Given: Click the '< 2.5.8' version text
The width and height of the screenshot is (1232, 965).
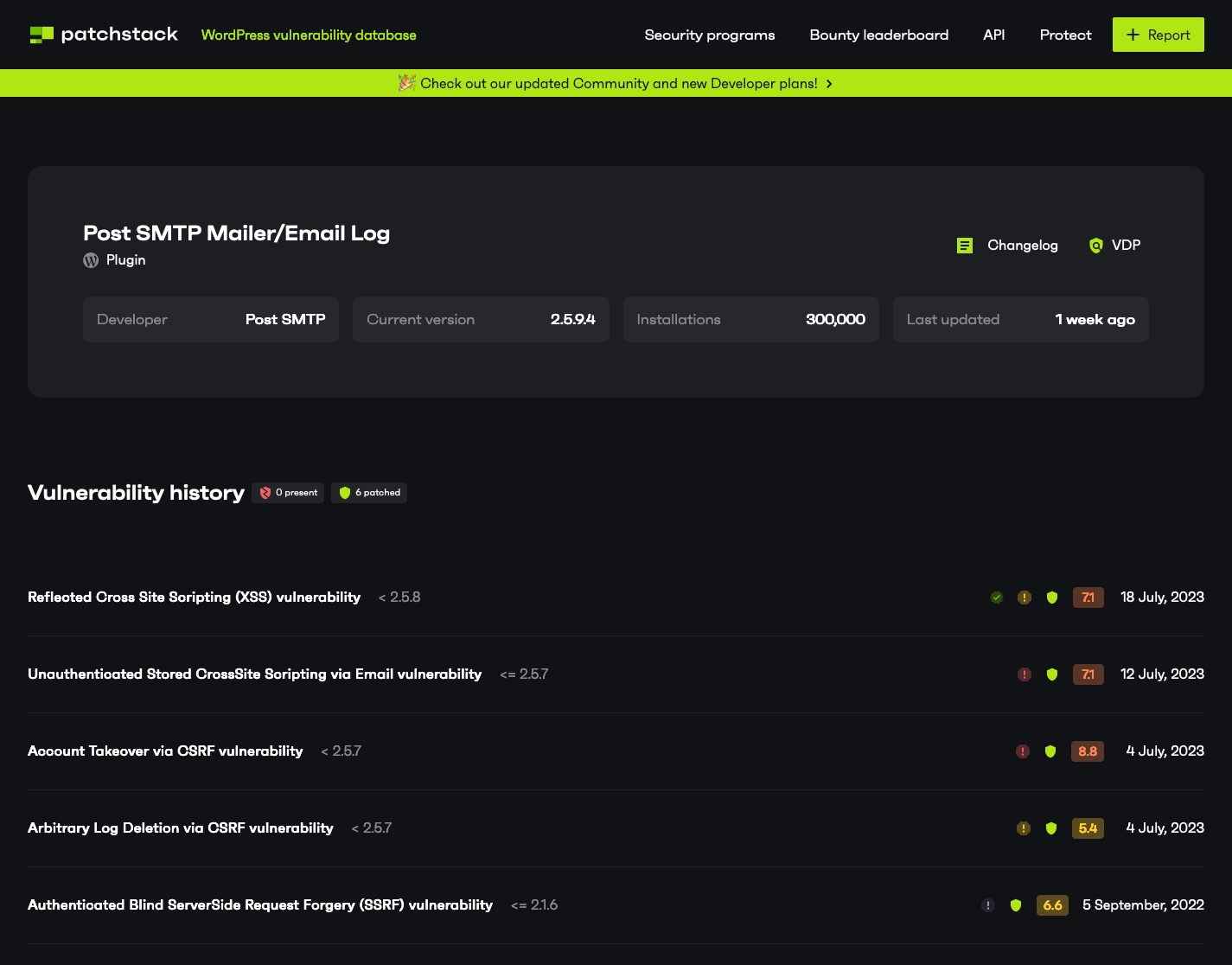Looking at the screenshot, I should pyautogui.click(x=399, y=598).
